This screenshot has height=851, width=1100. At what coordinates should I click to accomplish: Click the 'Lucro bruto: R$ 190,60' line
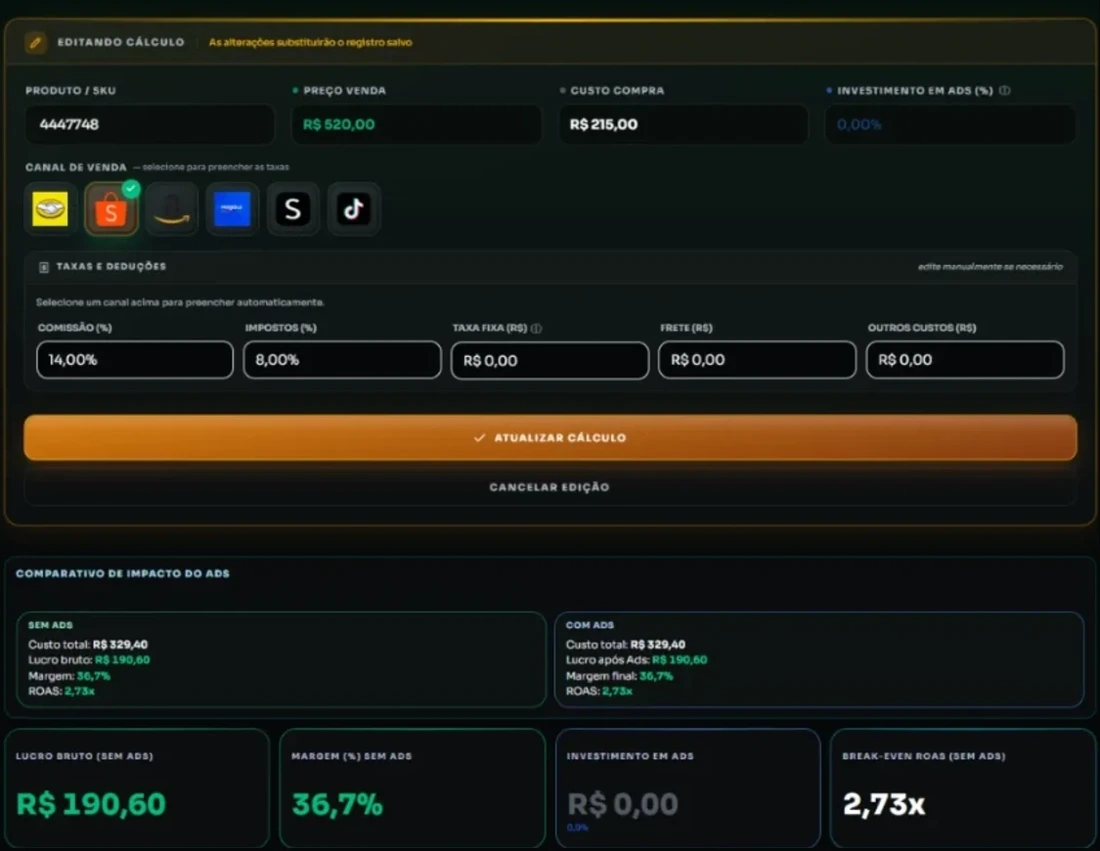pos(89,660)
